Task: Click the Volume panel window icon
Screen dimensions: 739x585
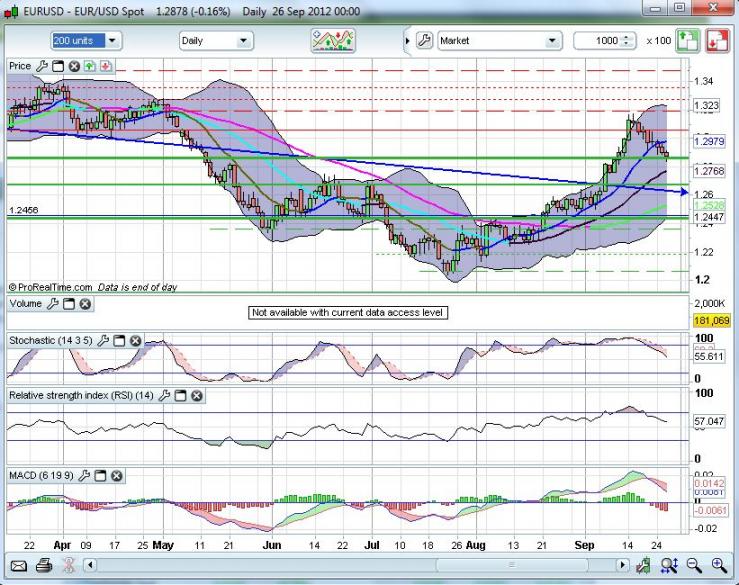Action: (69, 304)
